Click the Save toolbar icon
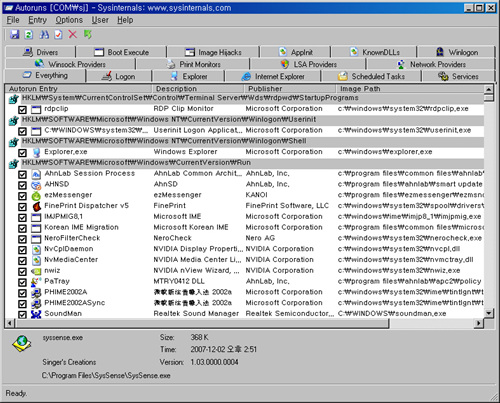The width and height of the screenshot is (500, 403). pos(14,34)
